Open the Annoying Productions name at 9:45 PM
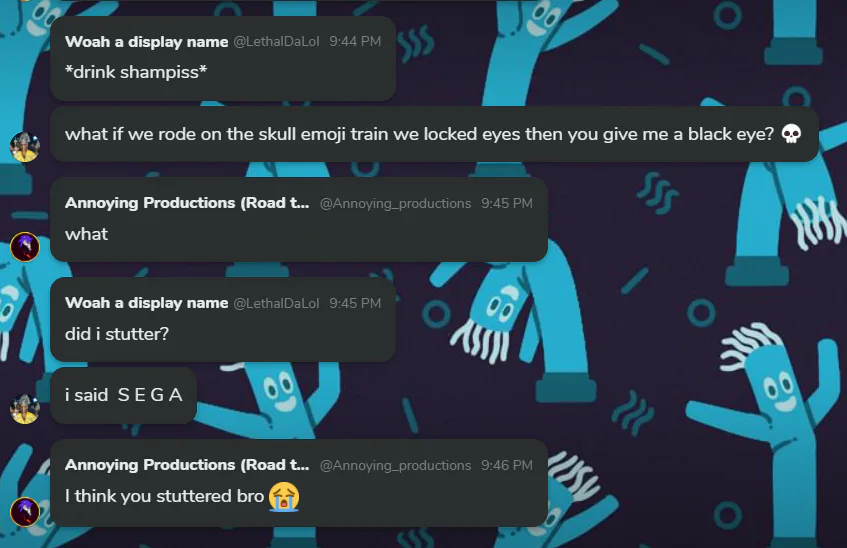 pos(187,203)
